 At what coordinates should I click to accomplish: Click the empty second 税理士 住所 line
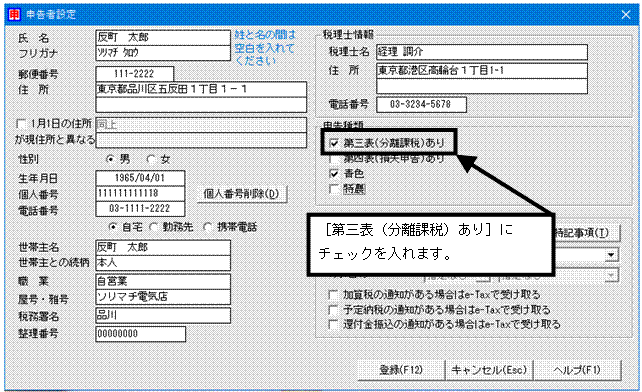click(482, 86)
